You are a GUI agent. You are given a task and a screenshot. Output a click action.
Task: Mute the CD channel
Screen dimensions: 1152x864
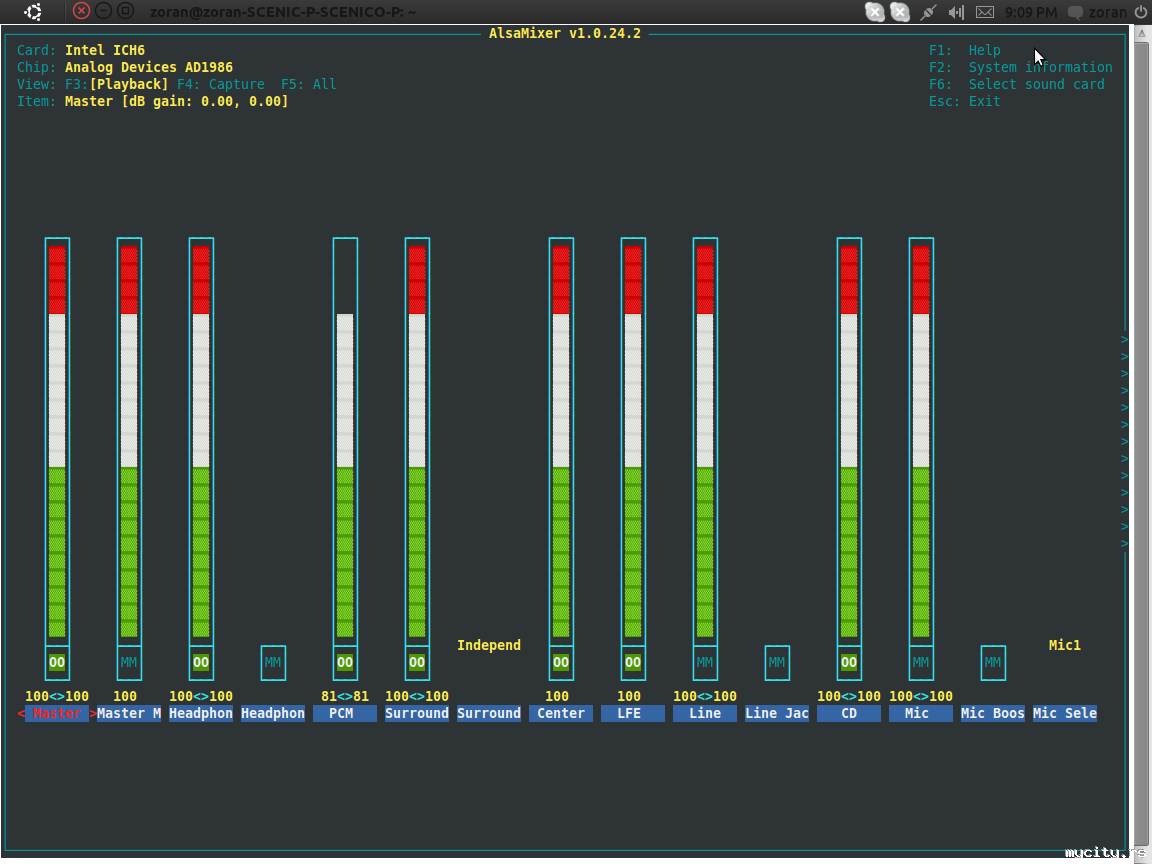(849, 662)
